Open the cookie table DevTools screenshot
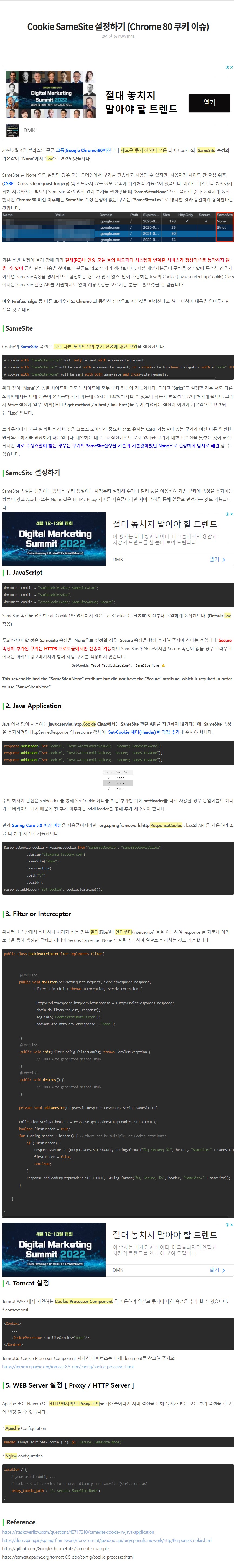 [x=117, y=227]
